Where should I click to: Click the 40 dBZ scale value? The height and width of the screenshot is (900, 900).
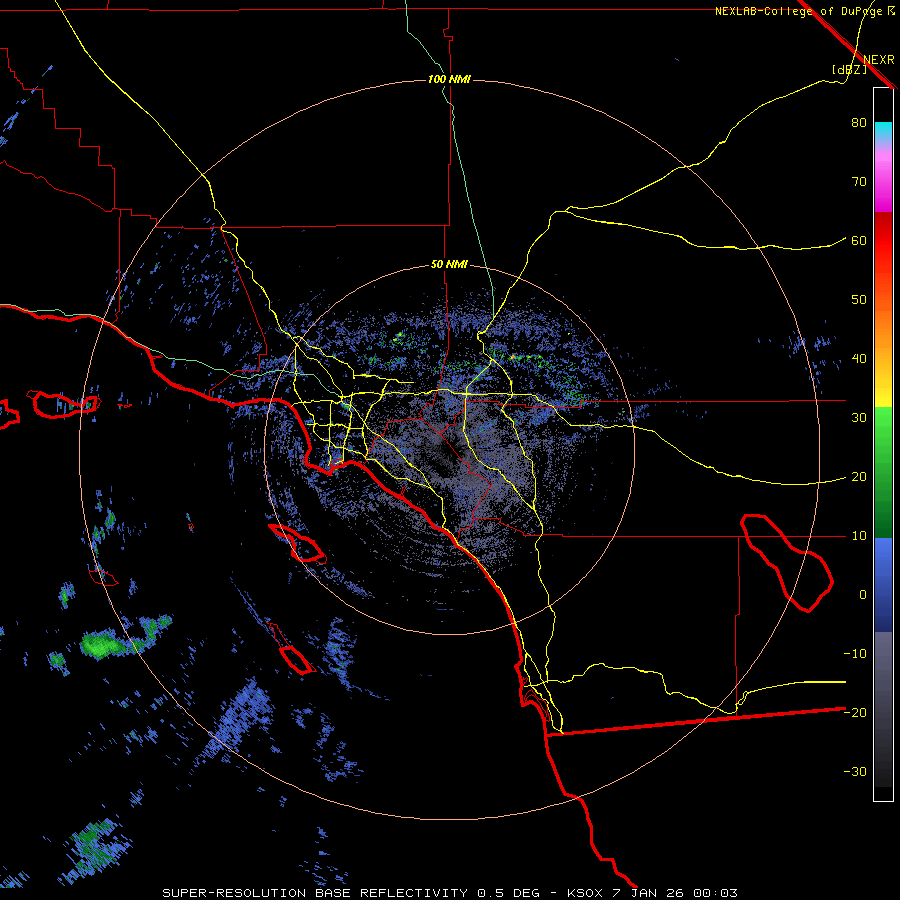(x=859, y=359)
